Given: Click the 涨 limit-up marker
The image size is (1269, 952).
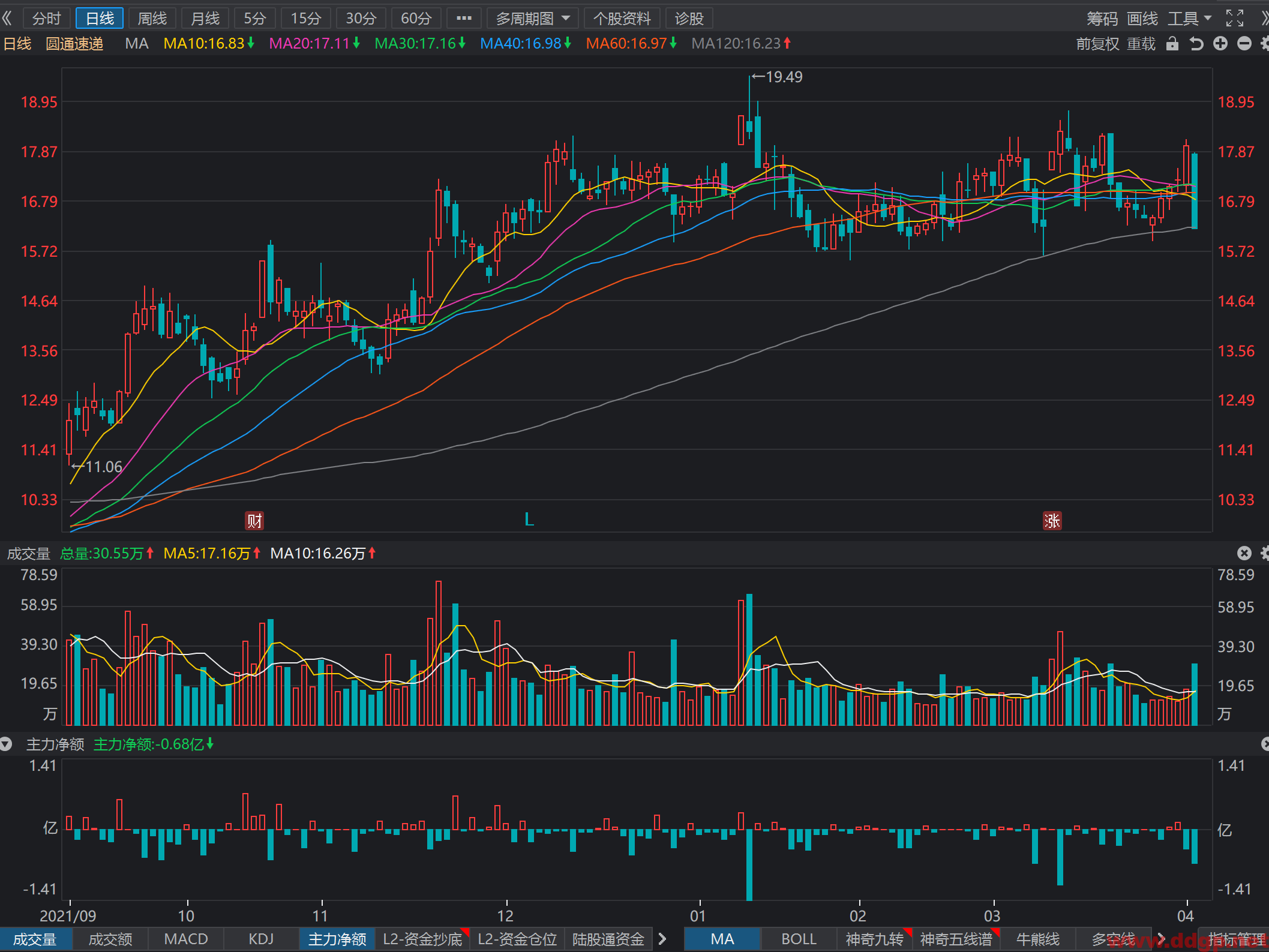Looking at the screenshot, I should click(1052, 520).
